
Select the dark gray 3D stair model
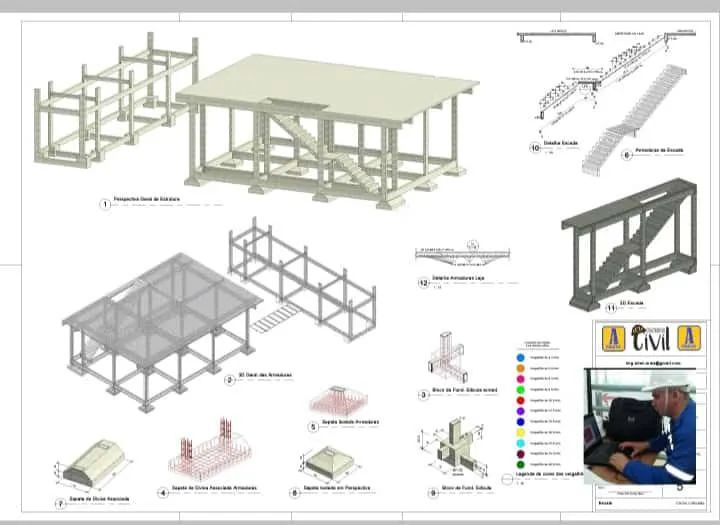[x=629, y=244]
